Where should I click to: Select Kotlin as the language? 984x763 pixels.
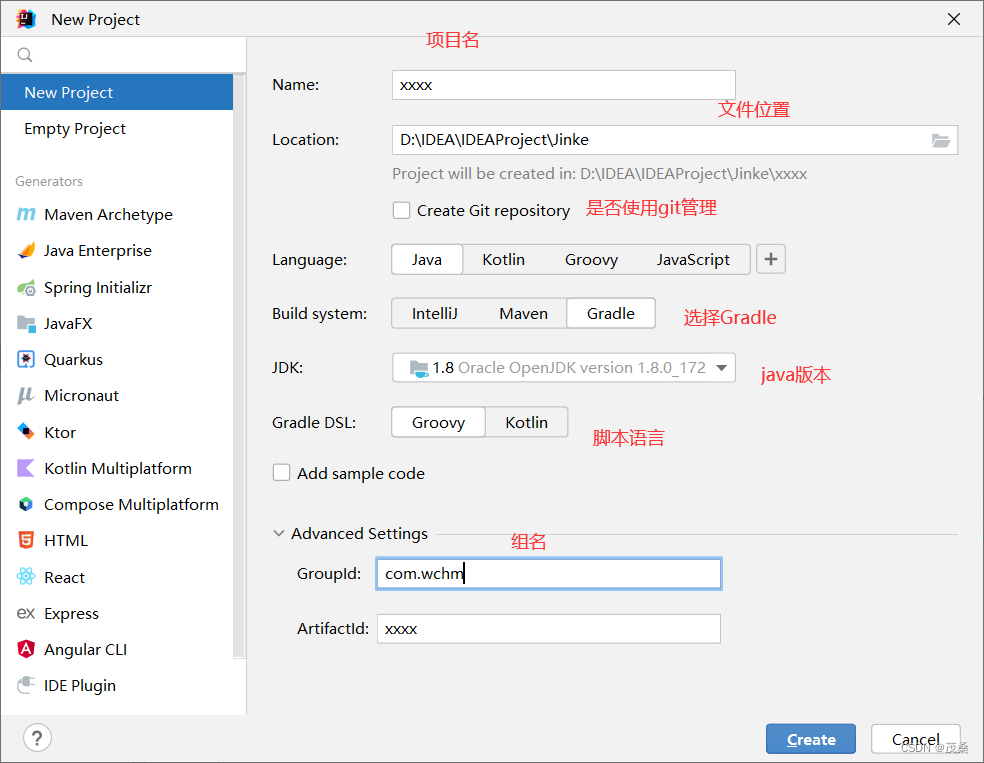click(x=503, y=259)
